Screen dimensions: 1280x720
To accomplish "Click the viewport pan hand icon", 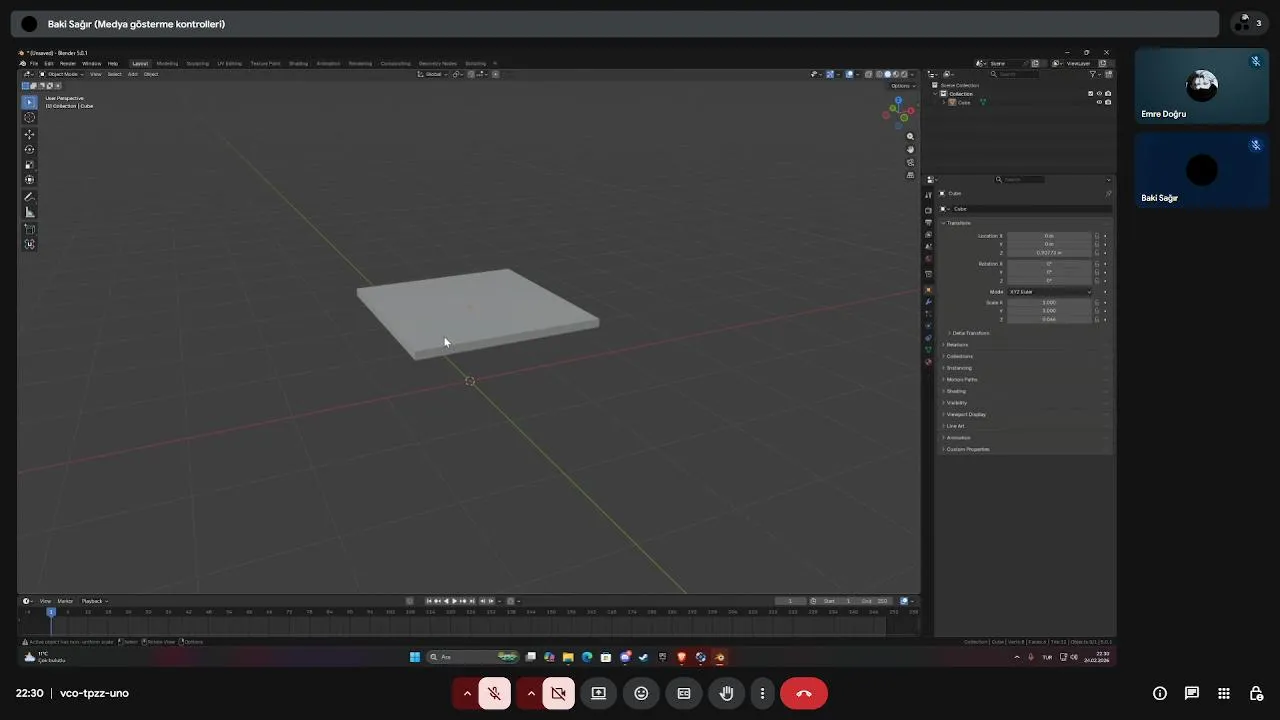I will point(910,149).
